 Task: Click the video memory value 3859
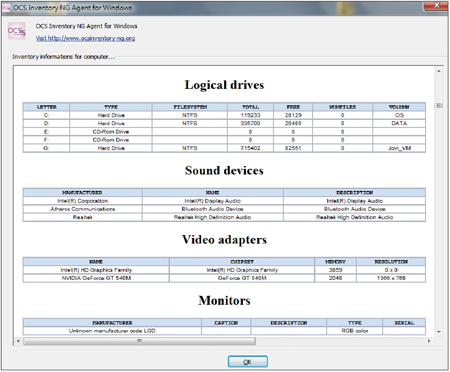pyautogui.click(x=335, y=270)
